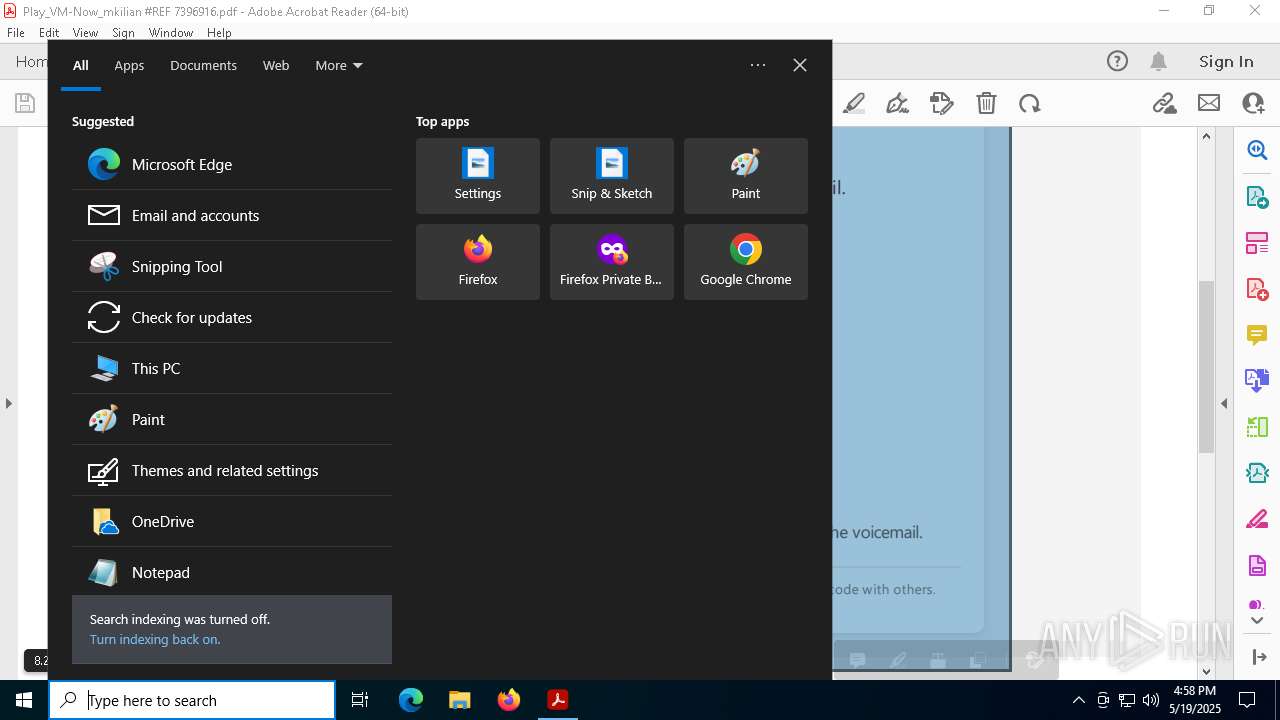Send file by email envelope icon
Viewport: 1280px width, 720px height.
pyautogui.click(x=1209, y=103)
